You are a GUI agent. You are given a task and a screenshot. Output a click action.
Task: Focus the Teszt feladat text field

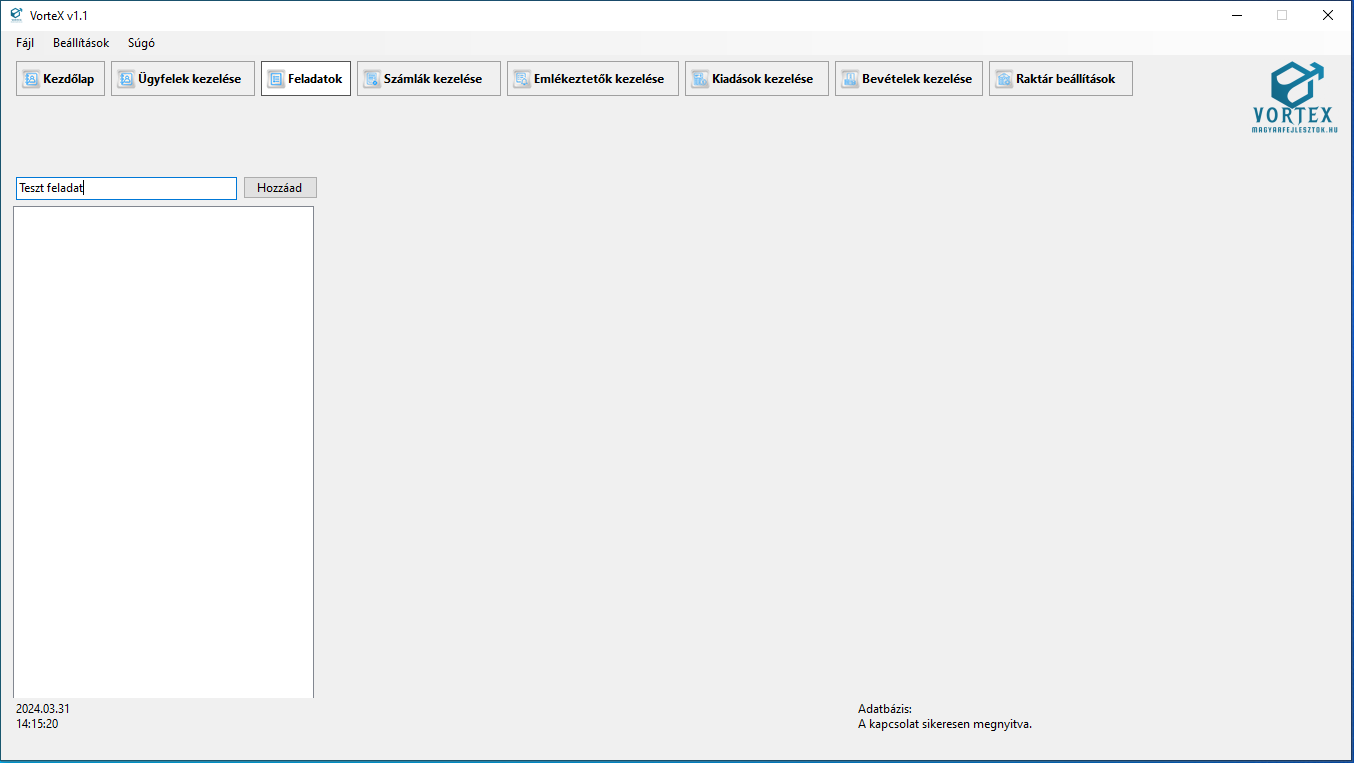pyautogui.click(x=126, y=188)
